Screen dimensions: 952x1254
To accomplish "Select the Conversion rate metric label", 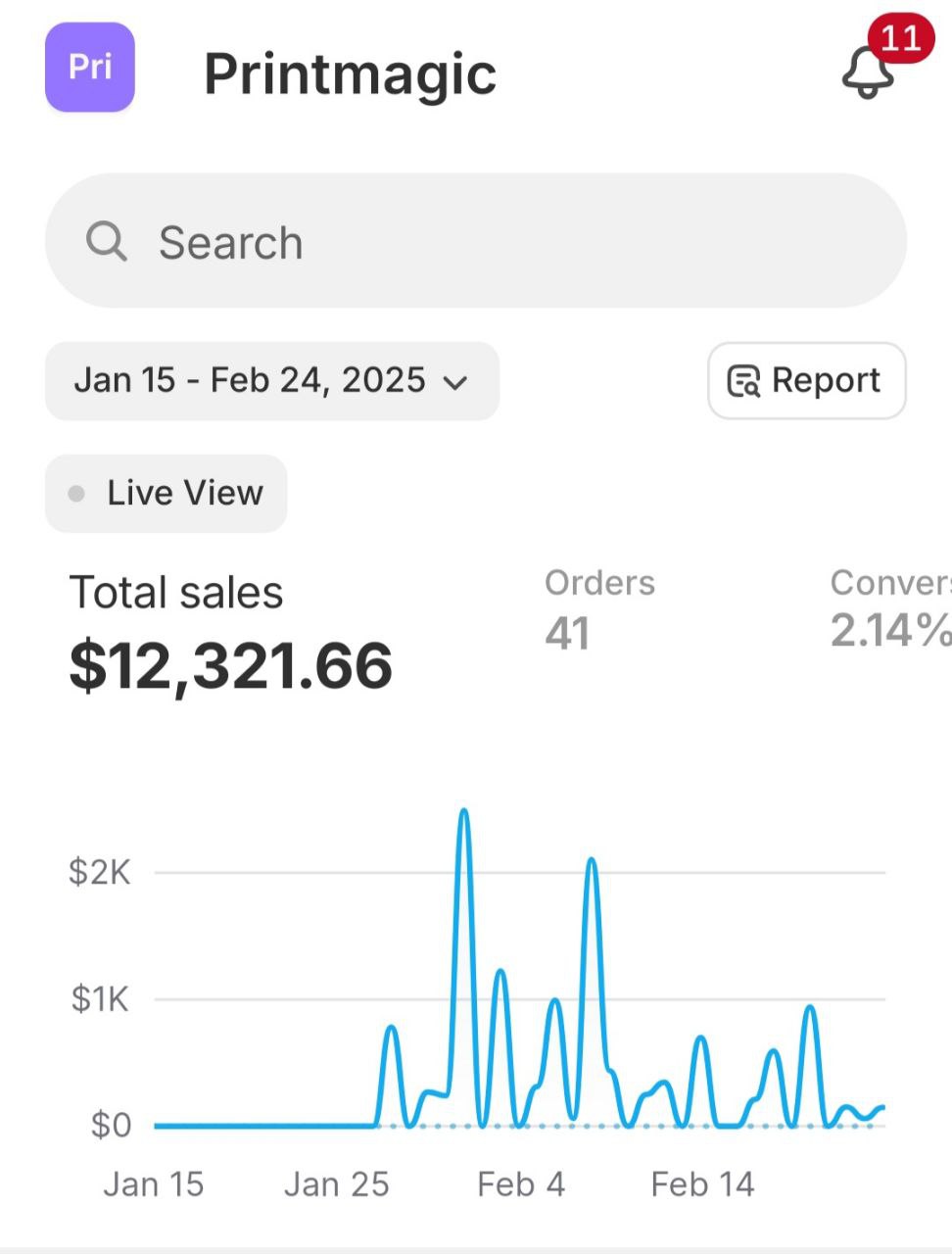I will [x=889, y=583].
